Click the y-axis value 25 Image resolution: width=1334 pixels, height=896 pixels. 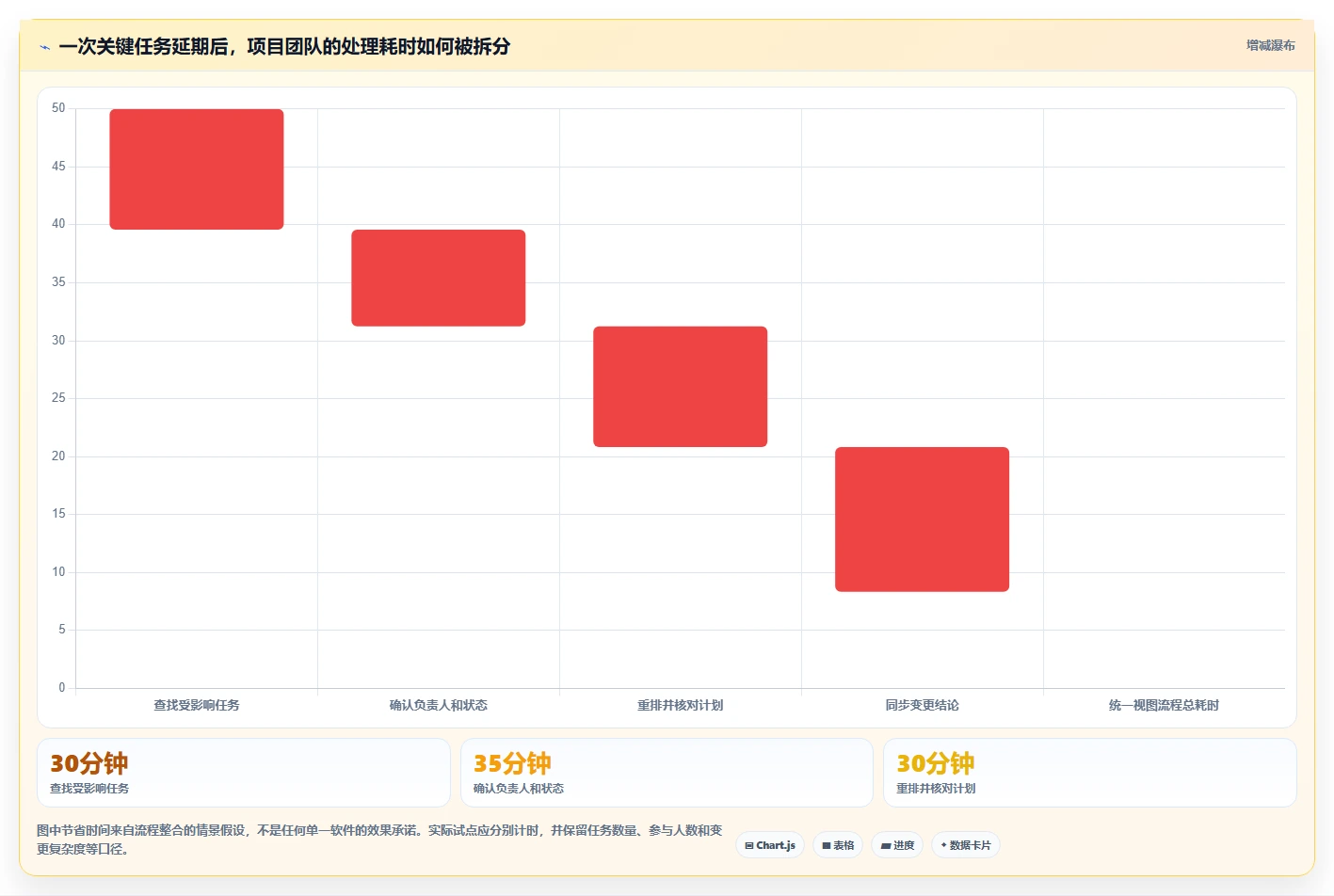[x=58, y=398]
